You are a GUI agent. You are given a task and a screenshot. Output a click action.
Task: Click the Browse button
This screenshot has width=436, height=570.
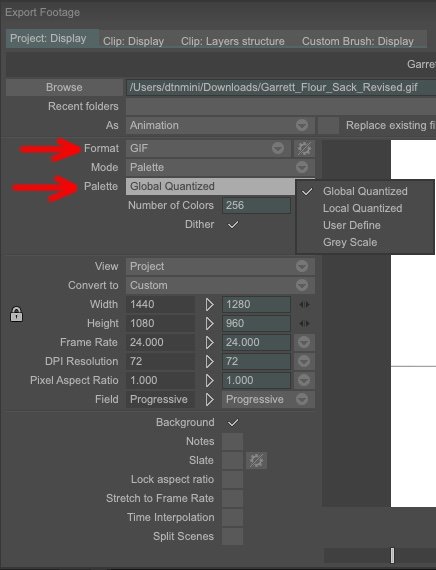(64, 88)
